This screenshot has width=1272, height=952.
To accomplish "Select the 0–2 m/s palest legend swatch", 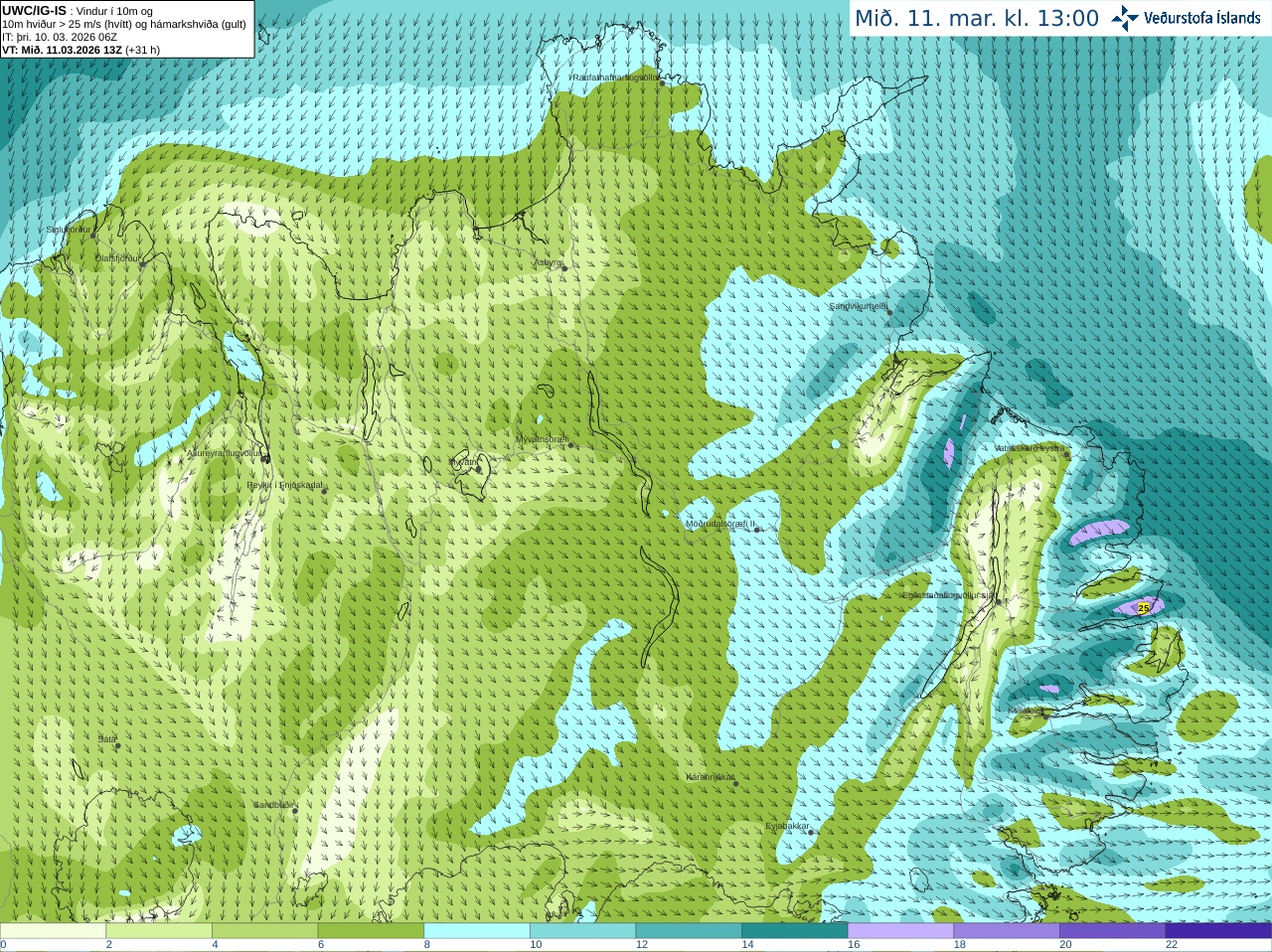I will tap(53, 931).
